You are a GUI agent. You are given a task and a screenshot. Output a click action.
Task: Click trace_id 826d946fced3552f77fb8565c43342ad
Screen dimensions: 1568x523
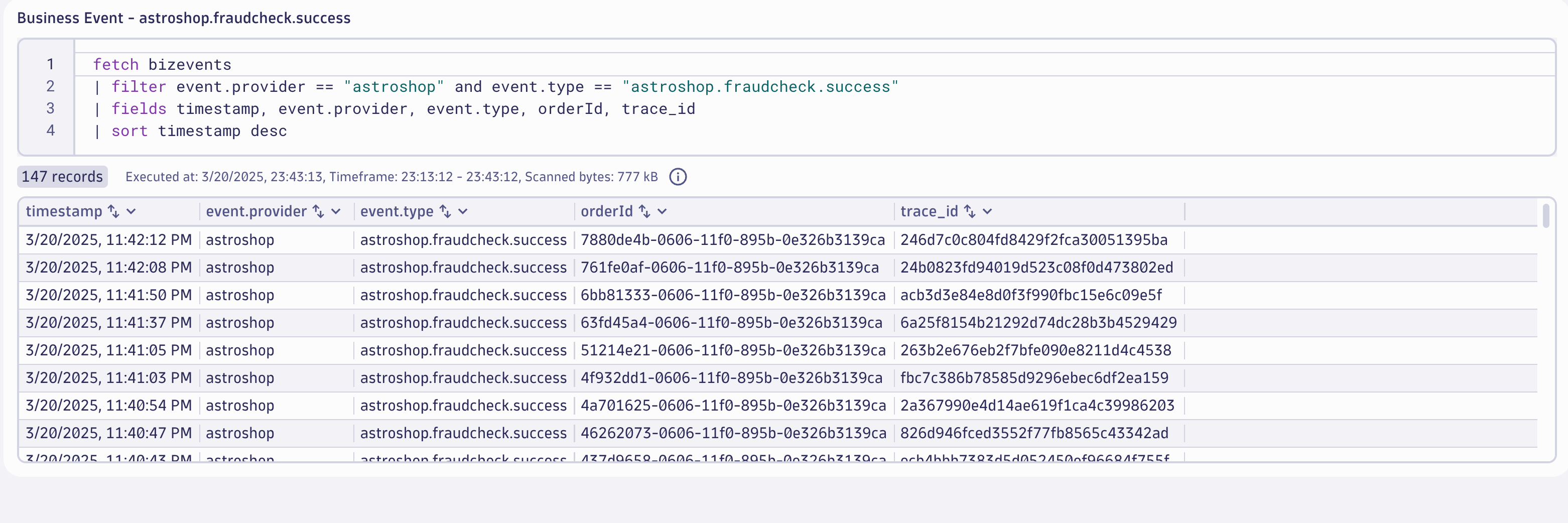pyautogui.click(x=1034, y=433)
